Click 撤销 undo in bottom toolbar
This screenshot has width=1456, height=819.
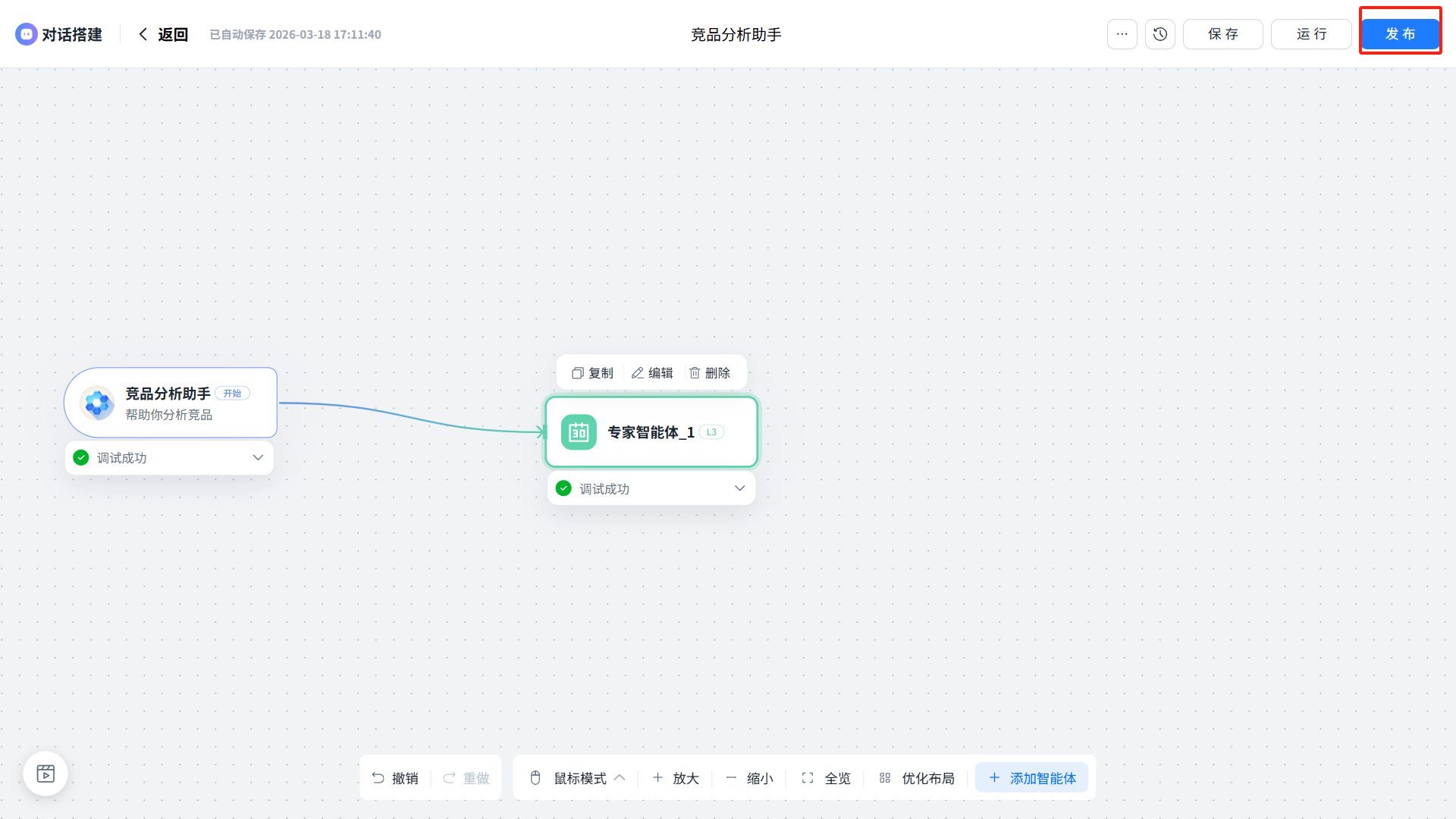click(395, 778)
